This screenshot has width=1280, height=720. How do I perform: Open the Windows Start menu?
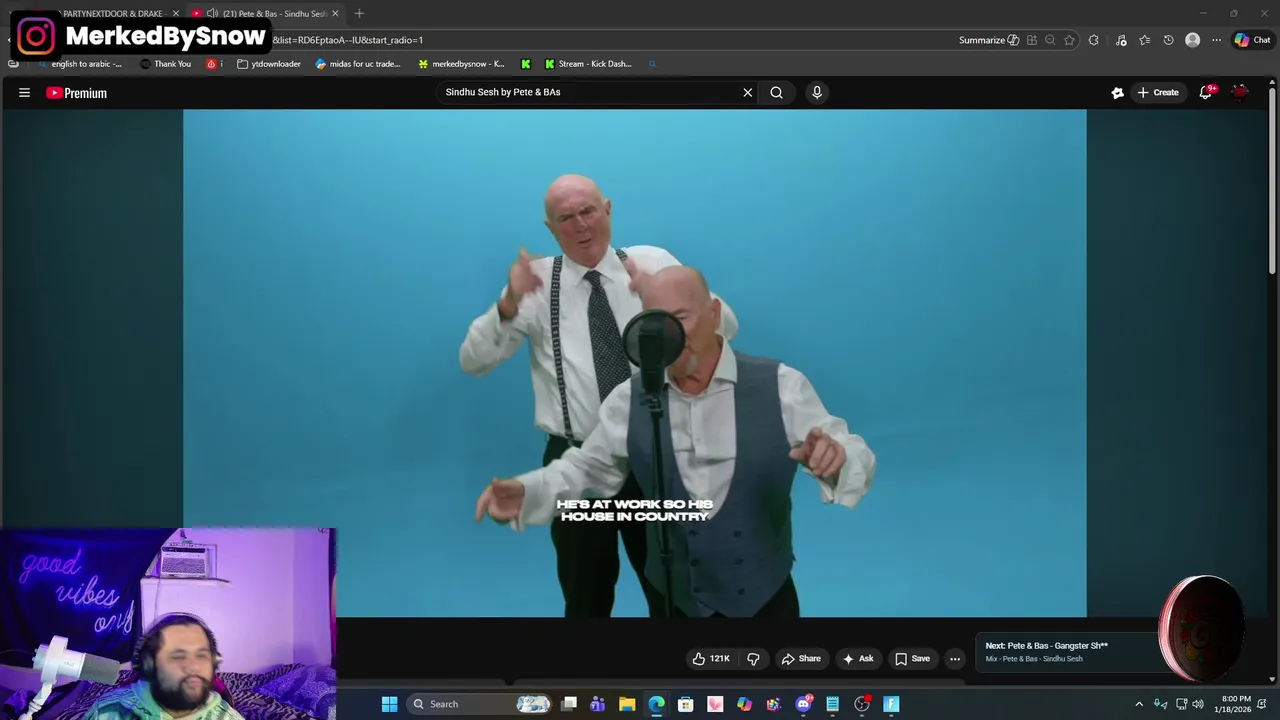click(390, 704)
